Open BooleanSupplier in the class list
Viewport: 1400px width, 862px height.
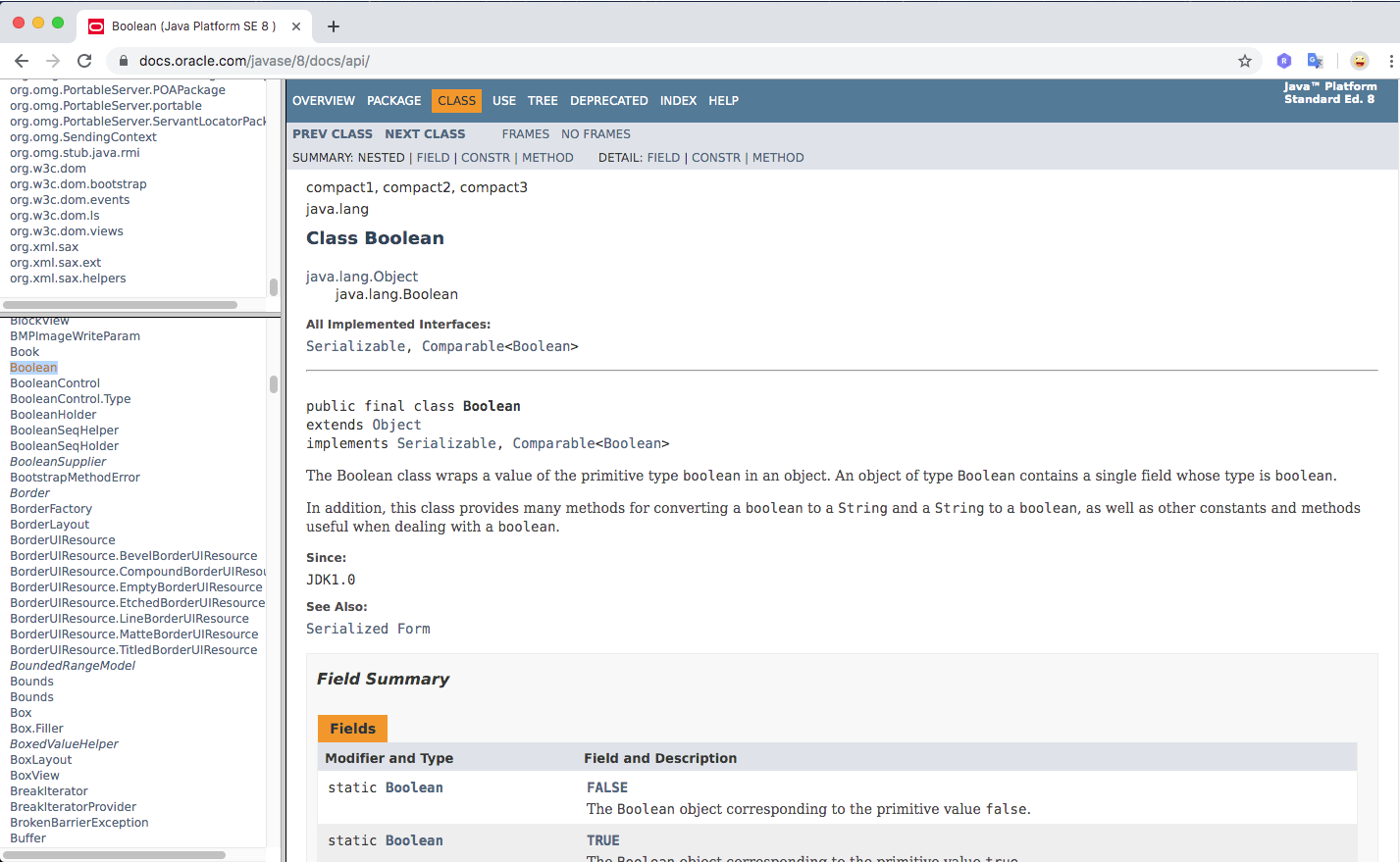(58, 462)
